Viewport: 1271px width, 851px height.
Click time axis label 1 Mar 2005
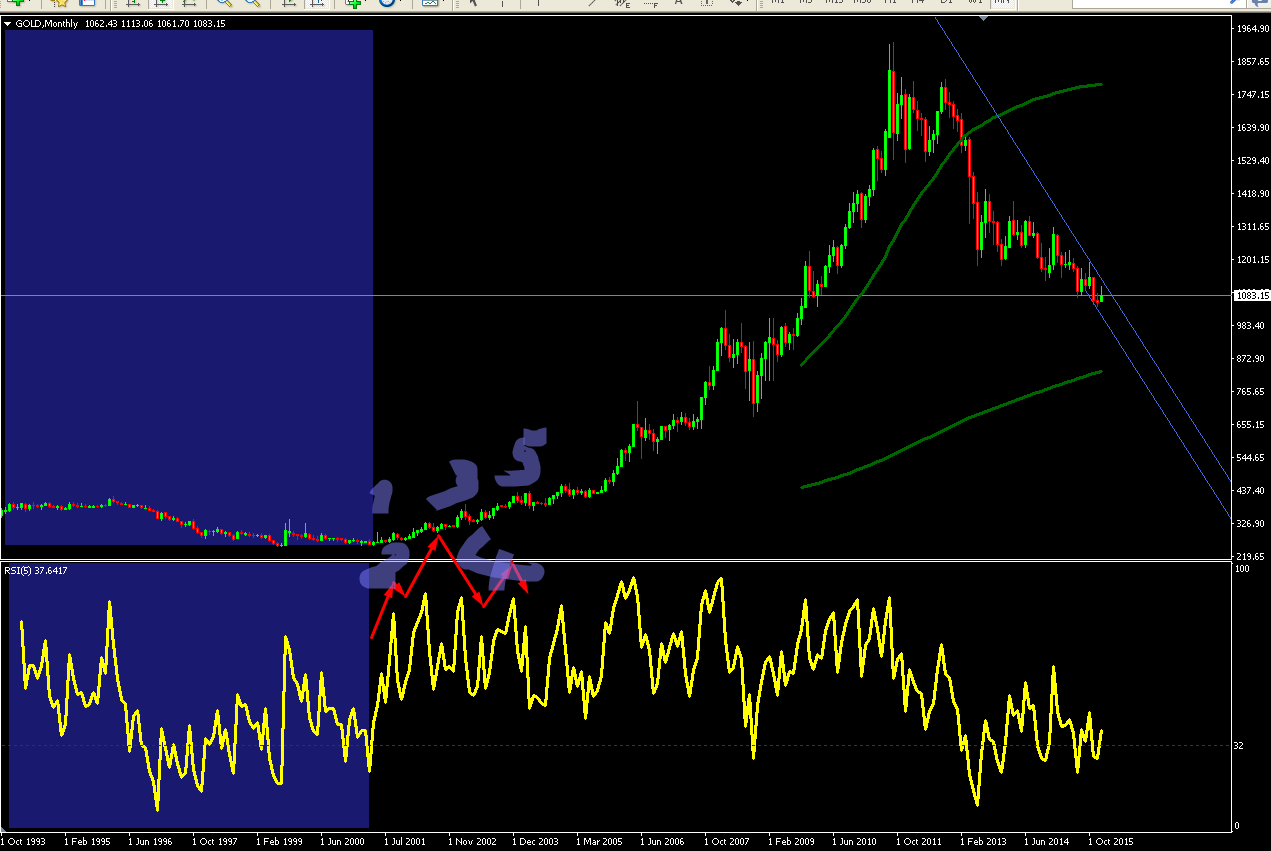[x=600, y=842]
